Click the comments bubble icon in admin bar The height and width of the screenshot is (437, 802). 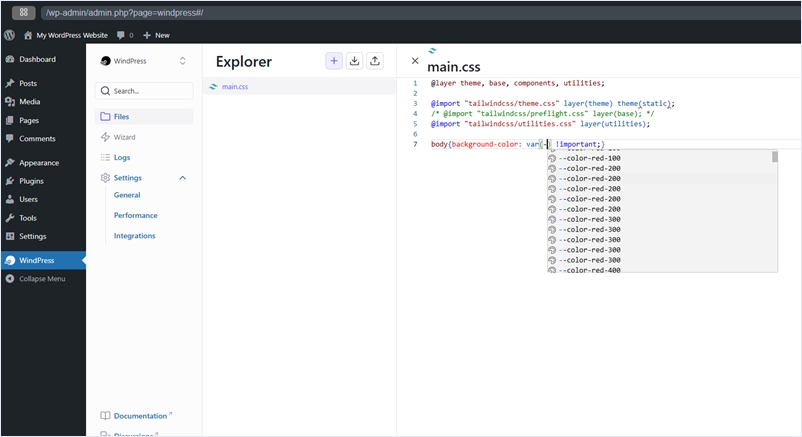[x=121, y=35]
